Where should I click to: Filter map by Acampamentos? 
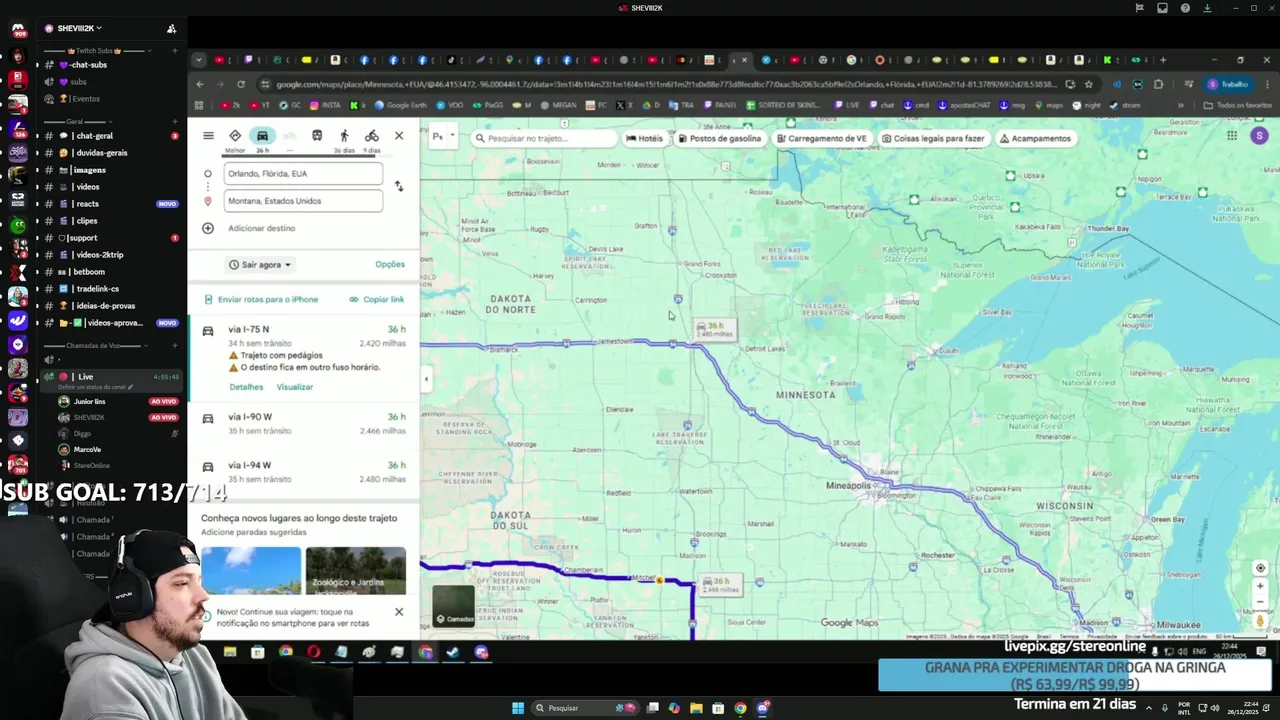(x=1036, y=138)
